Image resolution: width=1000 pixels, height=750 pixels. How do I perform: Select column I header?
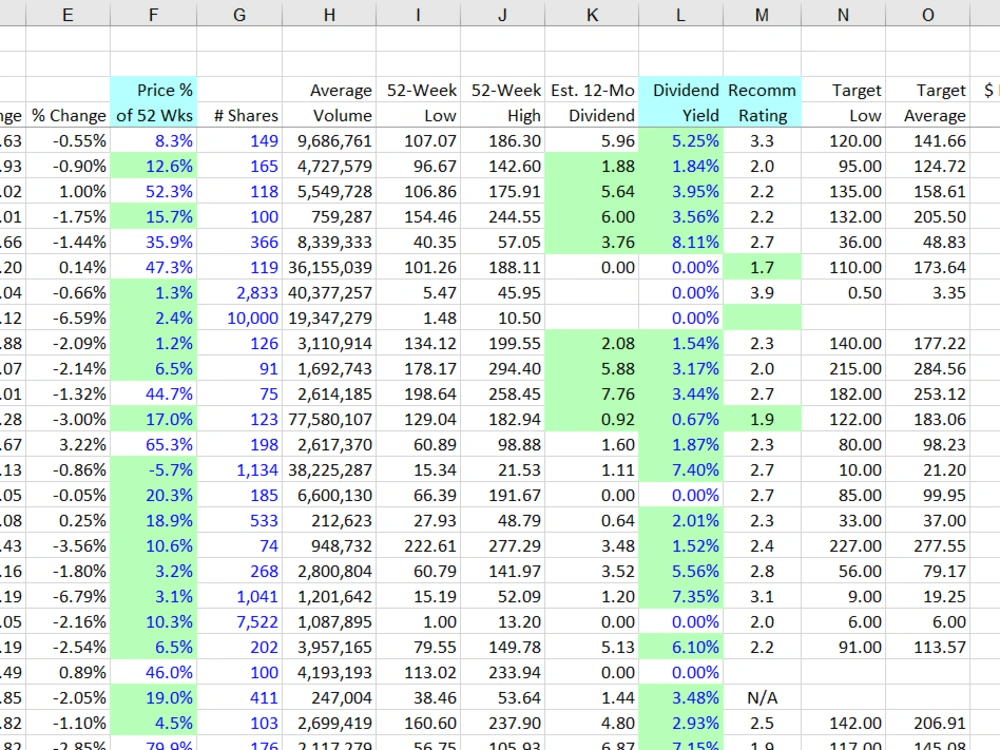tap(418, 15)
